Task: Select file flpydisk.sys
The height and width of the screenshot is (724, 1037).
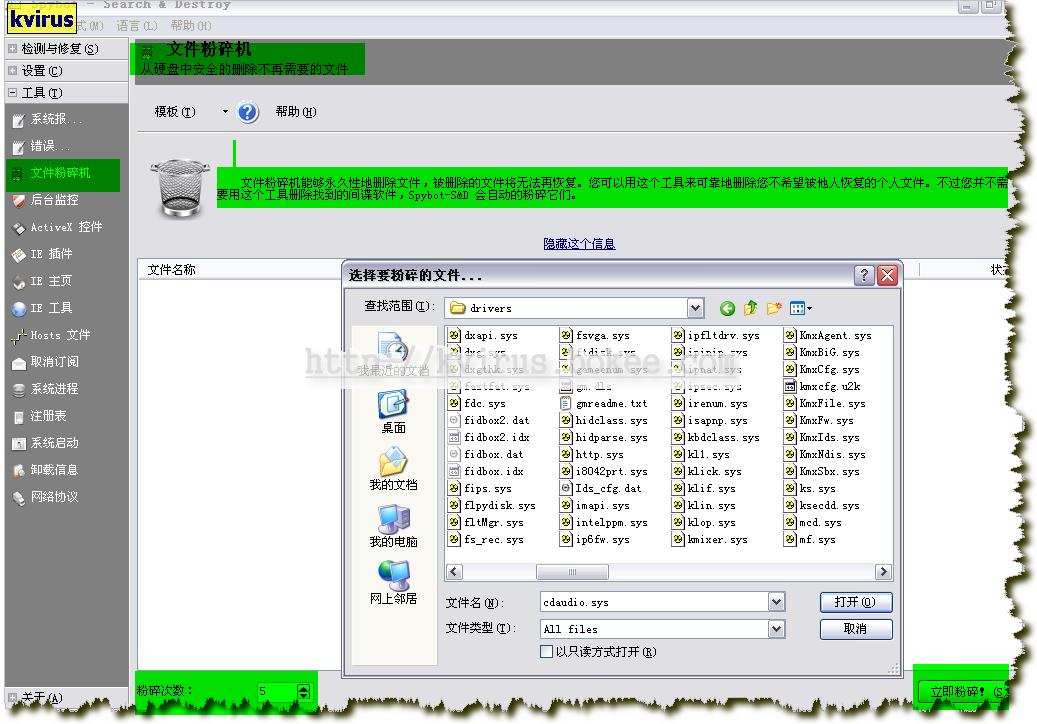Action: pos(492,506)
